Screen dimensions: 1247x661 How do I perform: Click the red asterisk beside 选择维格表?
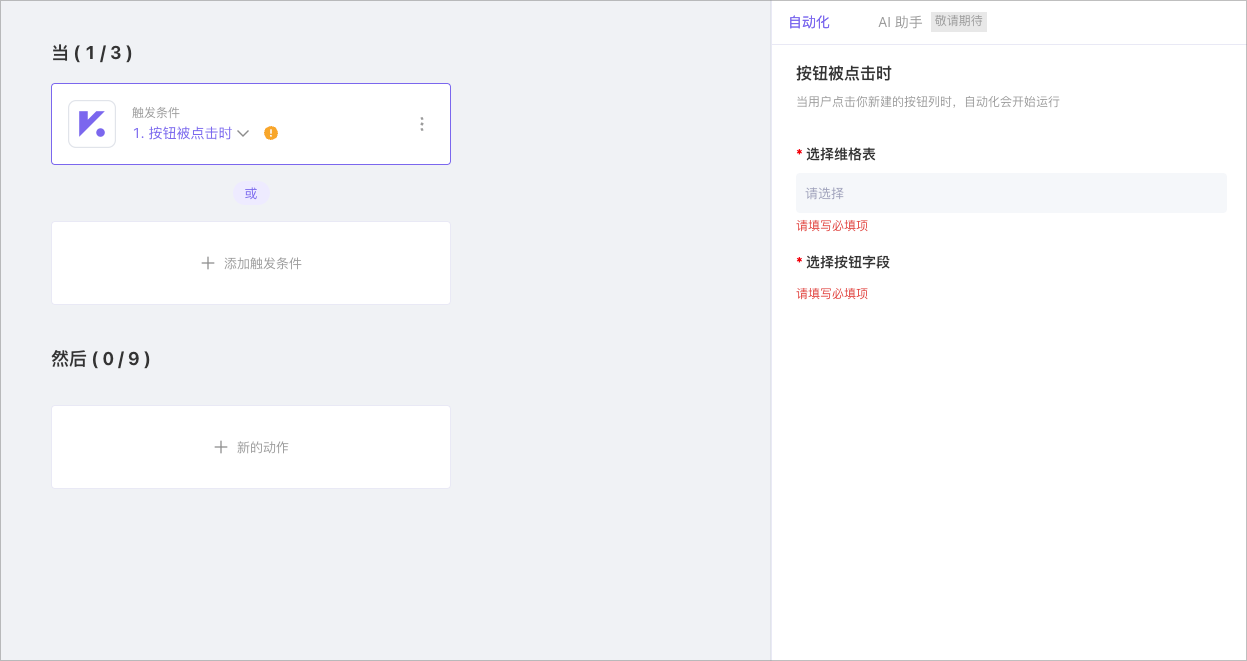[797, 154]
